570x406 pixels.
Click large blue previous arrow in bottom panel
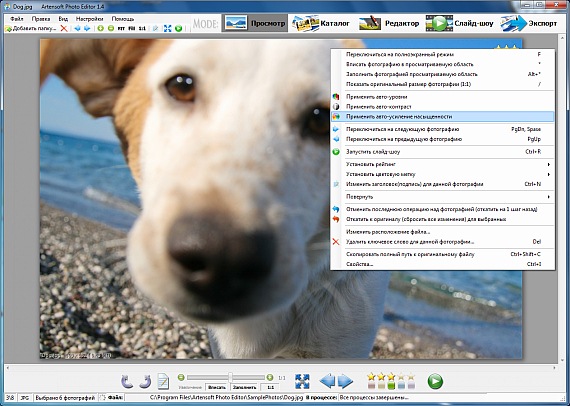pyautogui.click(x=327, y=381)
